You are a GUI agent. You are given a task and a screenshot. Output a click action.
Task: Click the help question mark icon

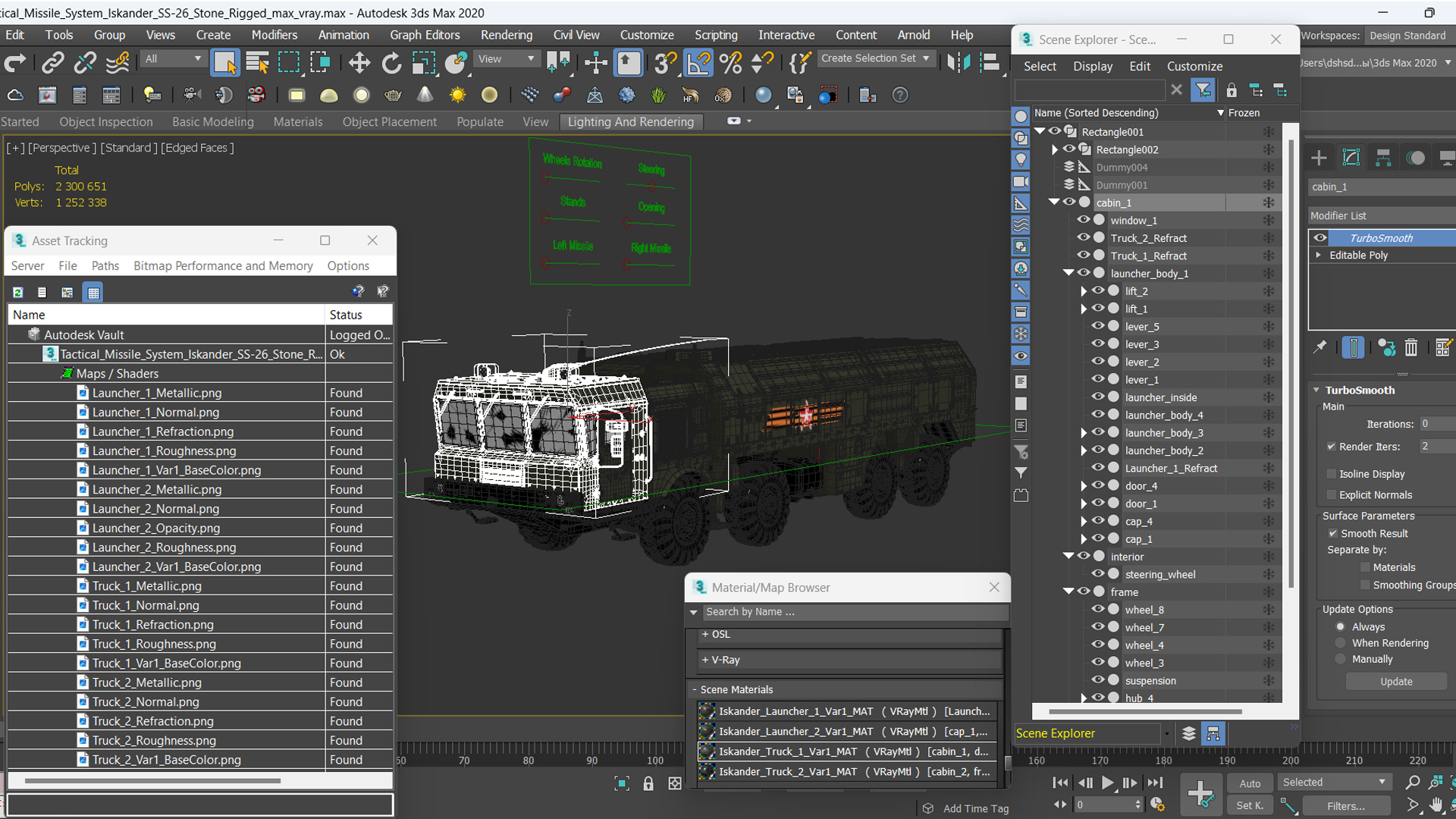pyautogui.click(x=899, y=95)
